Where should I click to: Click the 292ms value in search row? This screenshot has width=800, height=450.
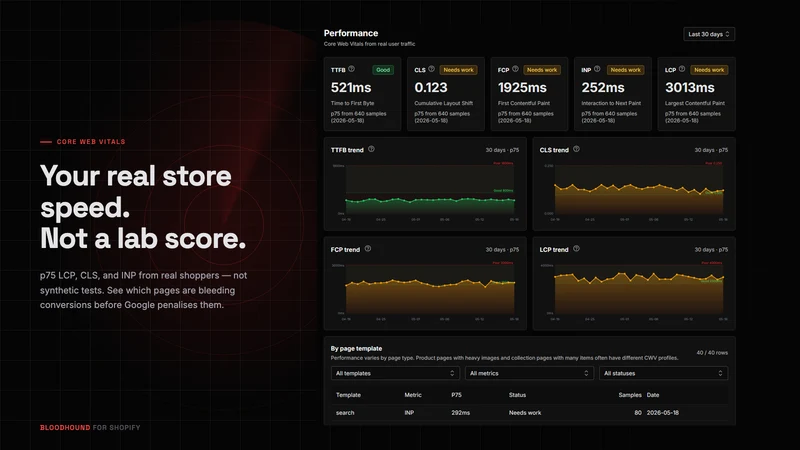click(x=460, y=413)
